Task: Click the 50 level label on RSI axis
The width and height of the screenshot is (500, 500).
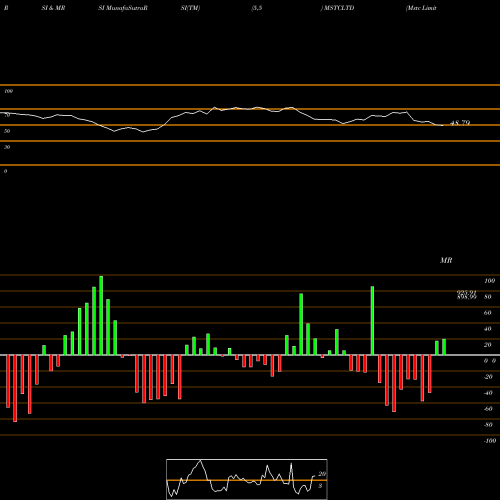Action: click(7, 131)
